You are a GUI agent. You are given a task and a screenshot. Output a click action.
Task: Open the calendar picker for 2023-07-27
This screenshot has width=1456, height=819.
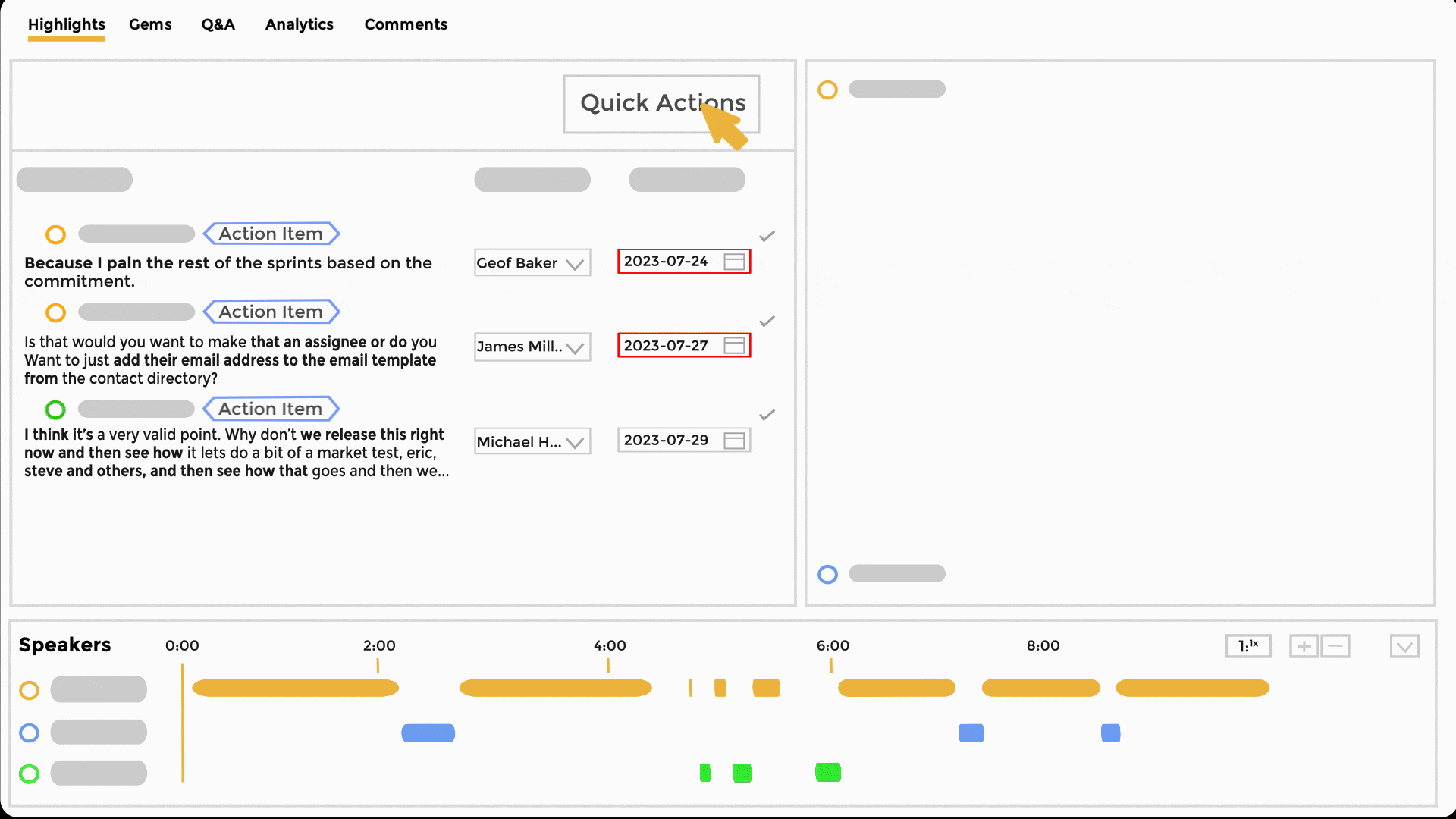[733, 345]
